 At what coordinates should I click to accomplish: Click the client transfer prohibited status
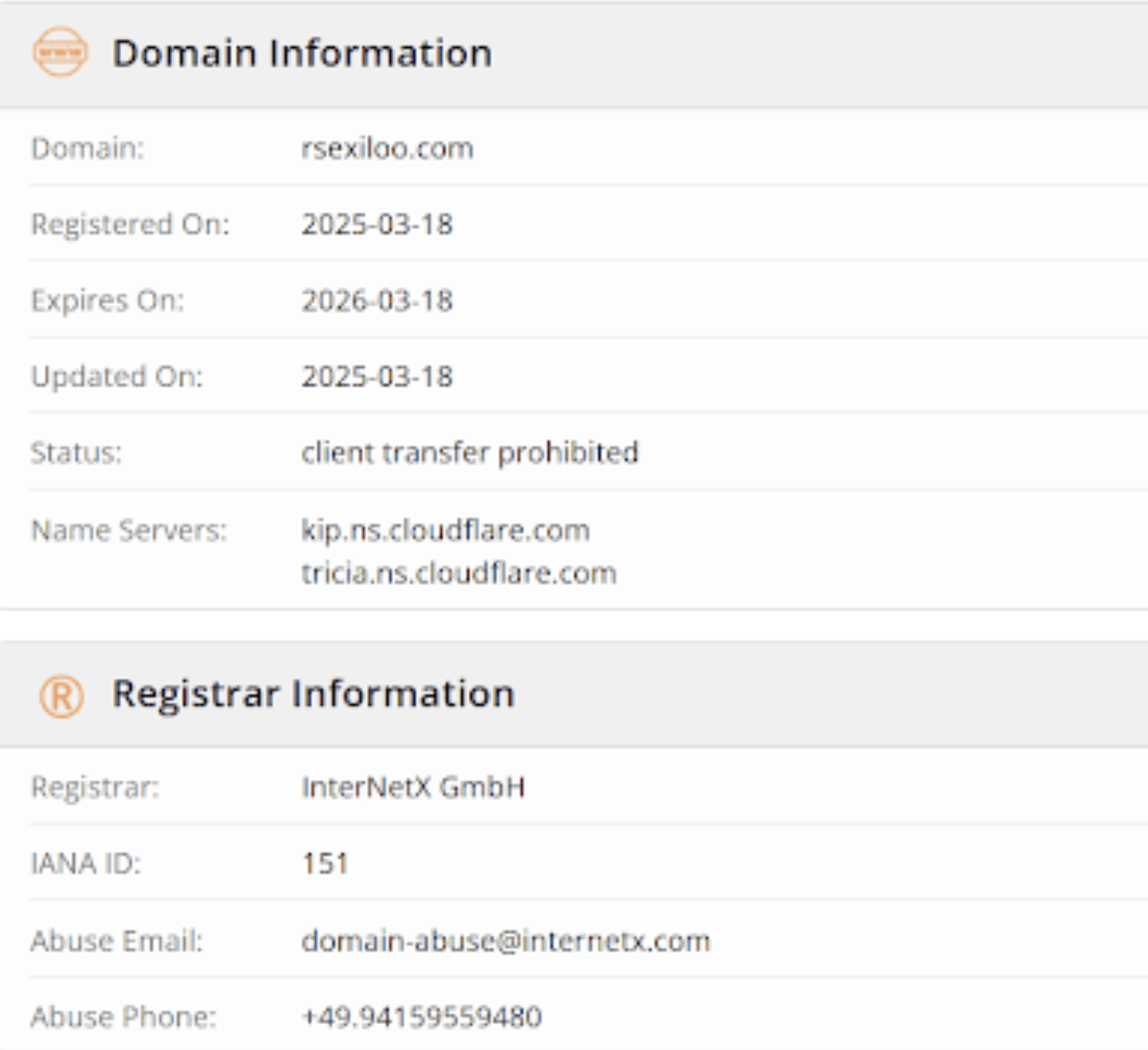470,453
